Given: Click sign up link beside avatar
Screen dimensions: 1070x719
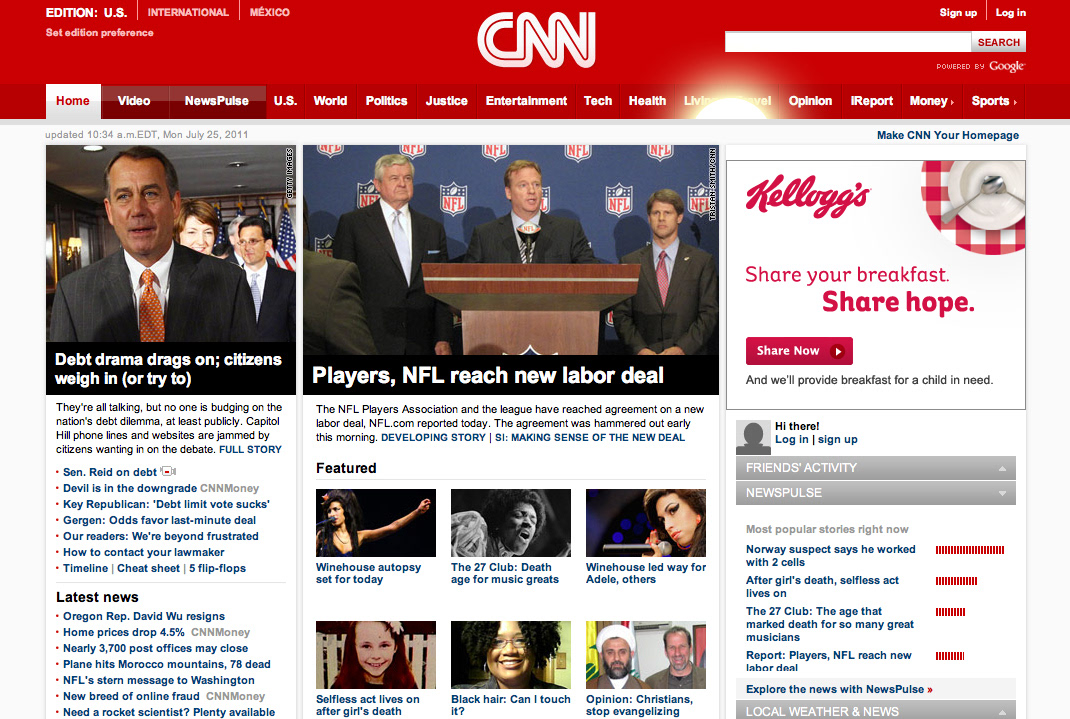Looking at the screenshot, I should point(838,439).
